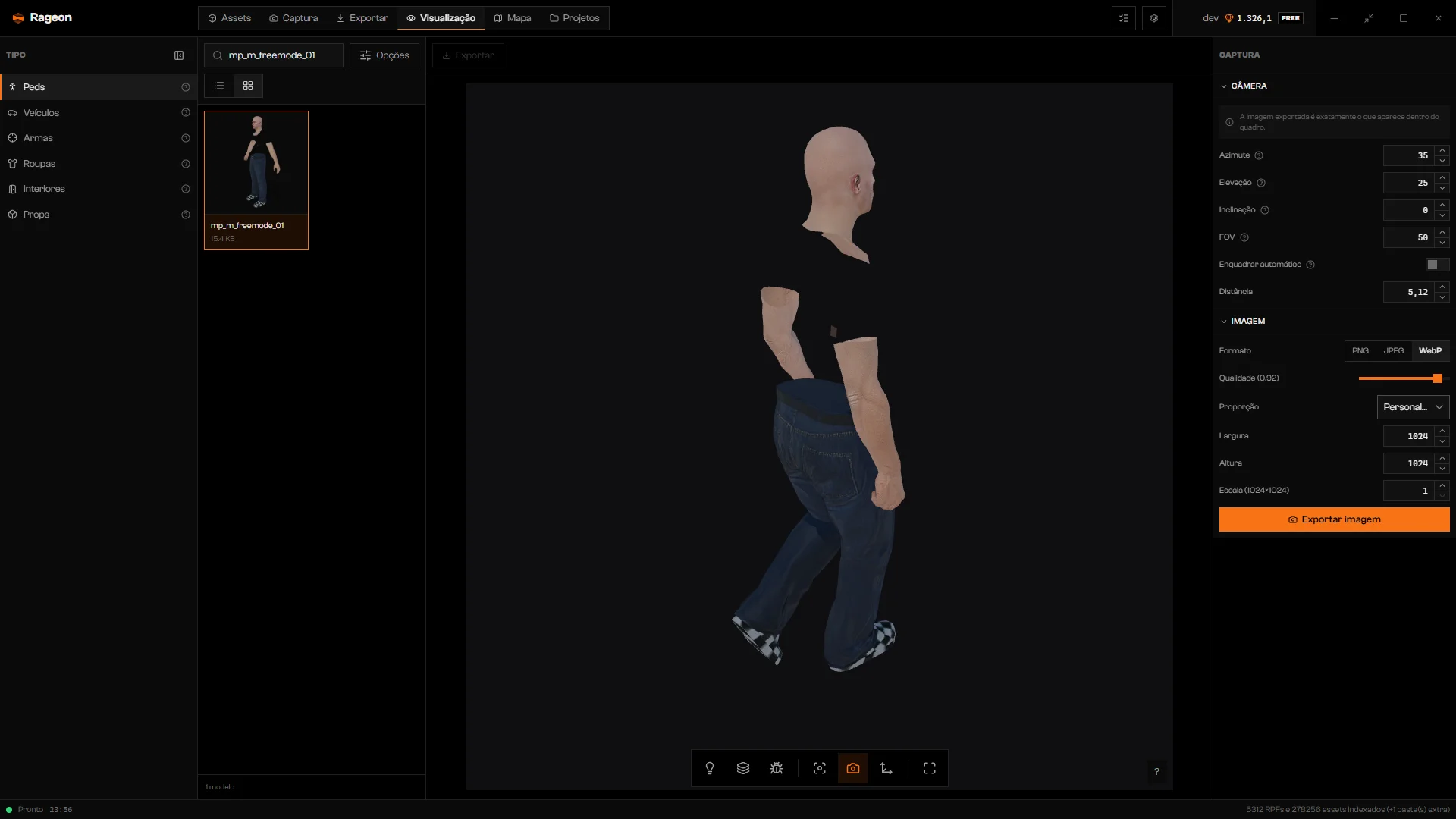This screenshot has height=819, width=1456.
Task: Decrease Largura value with down arrow
Action: click(1442, 441)
